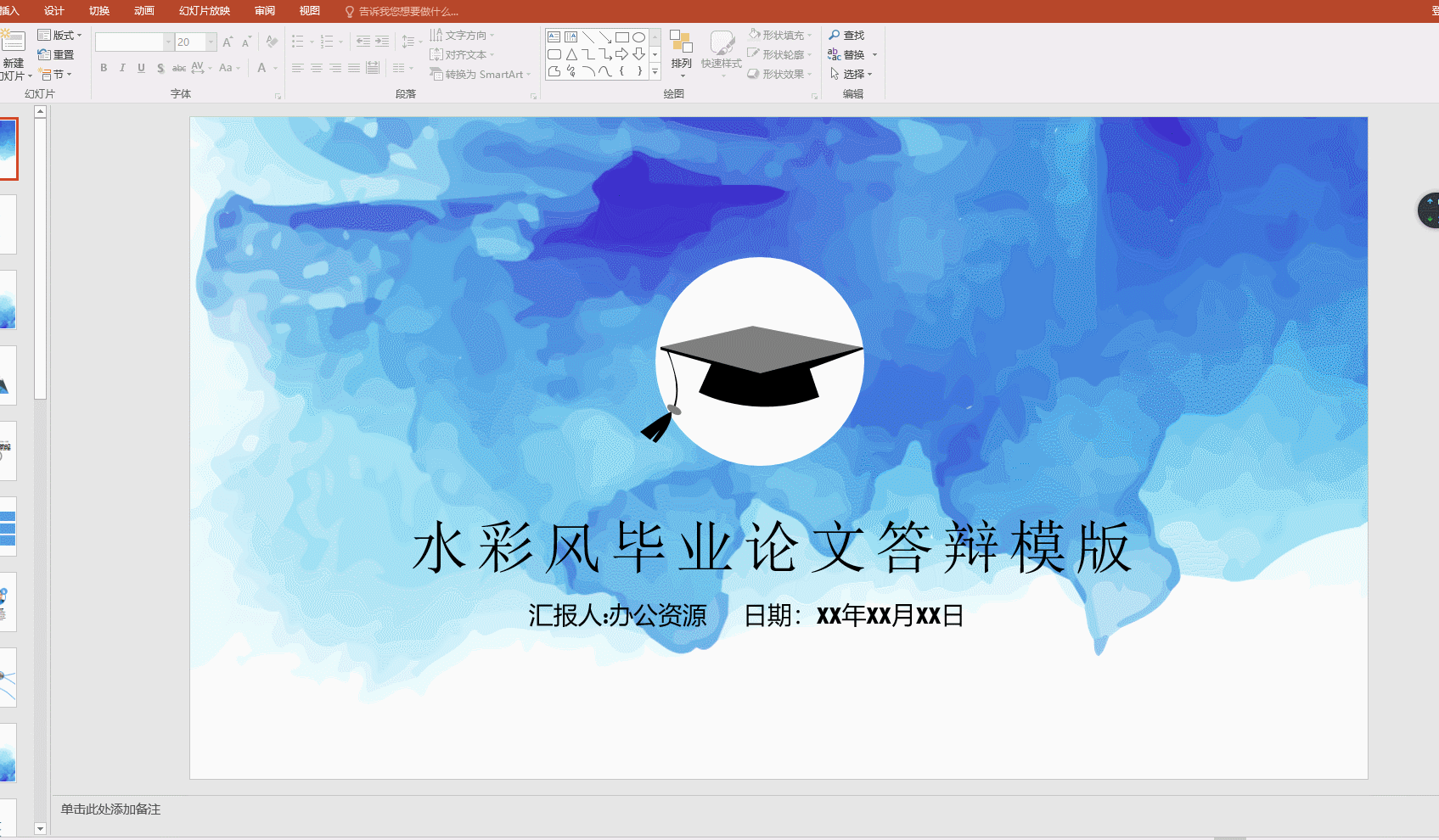Image resolution: width=1439 pixels, height=840 pixels.
Task: Open the font size dropdown
Action: pos(211,41)
